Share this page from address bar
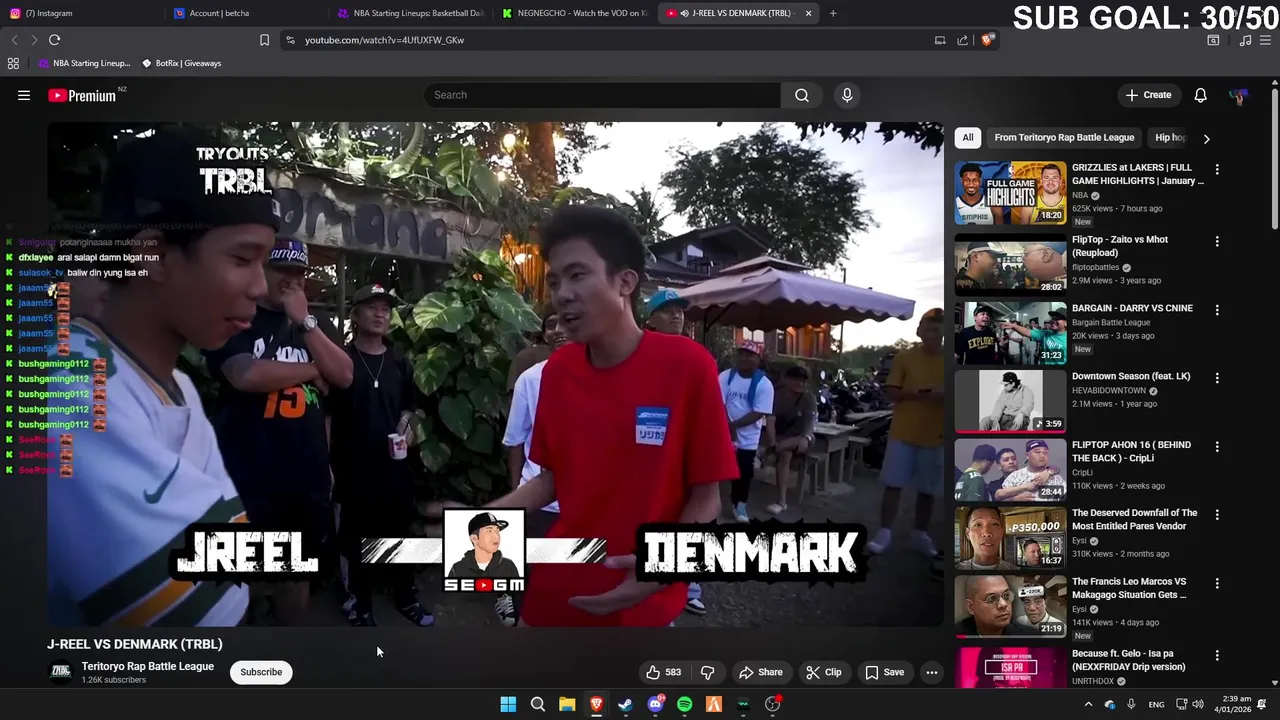 coord(962,40)
